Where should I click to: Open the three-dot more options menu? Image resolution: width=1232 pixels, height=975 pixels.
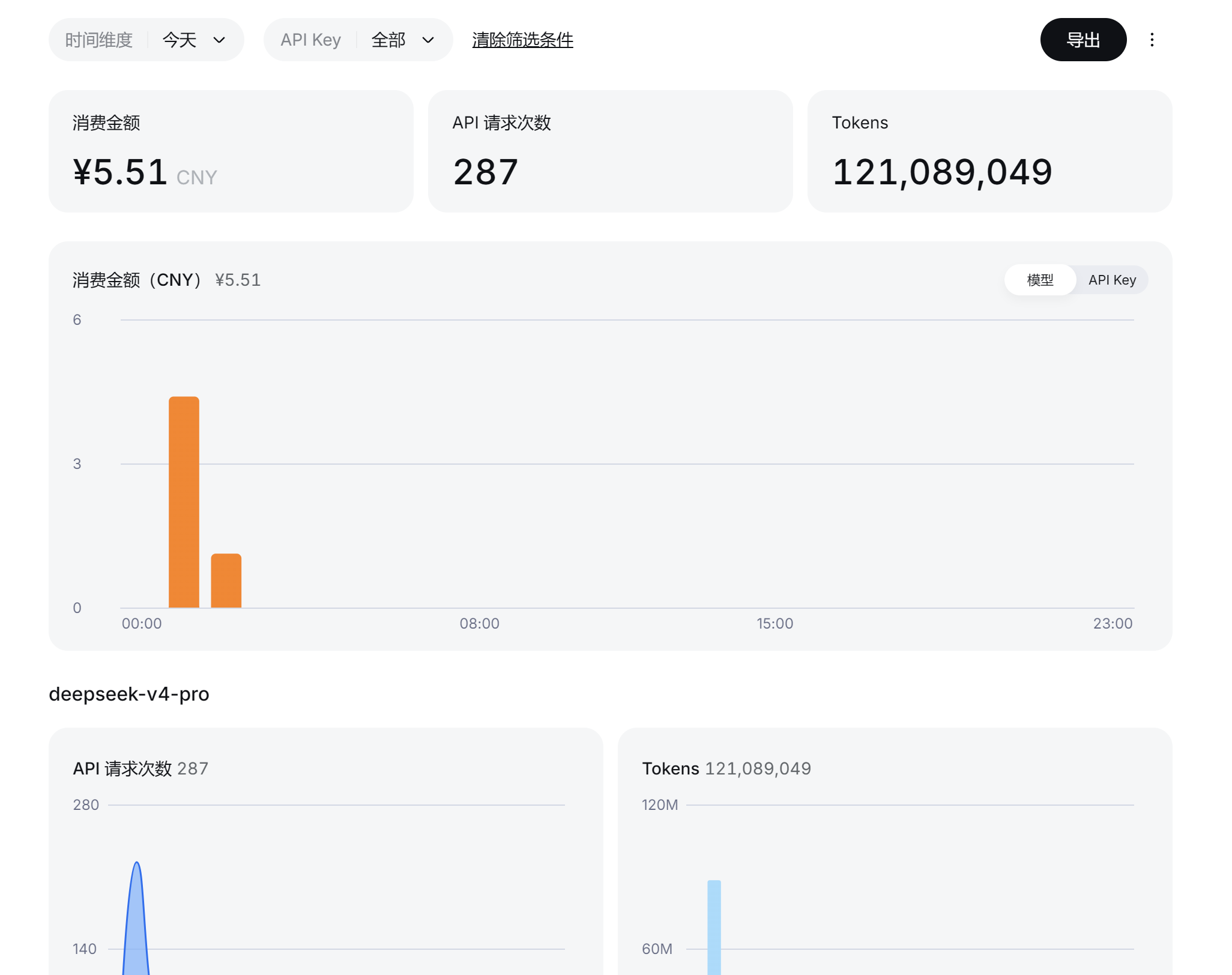pos(1152,40)
